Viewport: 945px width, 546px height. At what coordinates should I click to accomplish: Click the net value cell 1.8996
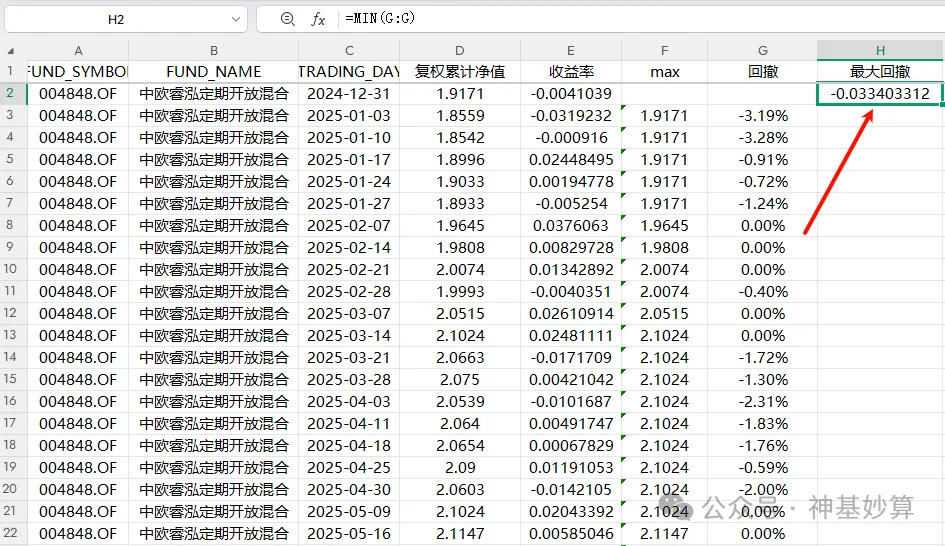(460, 160)
